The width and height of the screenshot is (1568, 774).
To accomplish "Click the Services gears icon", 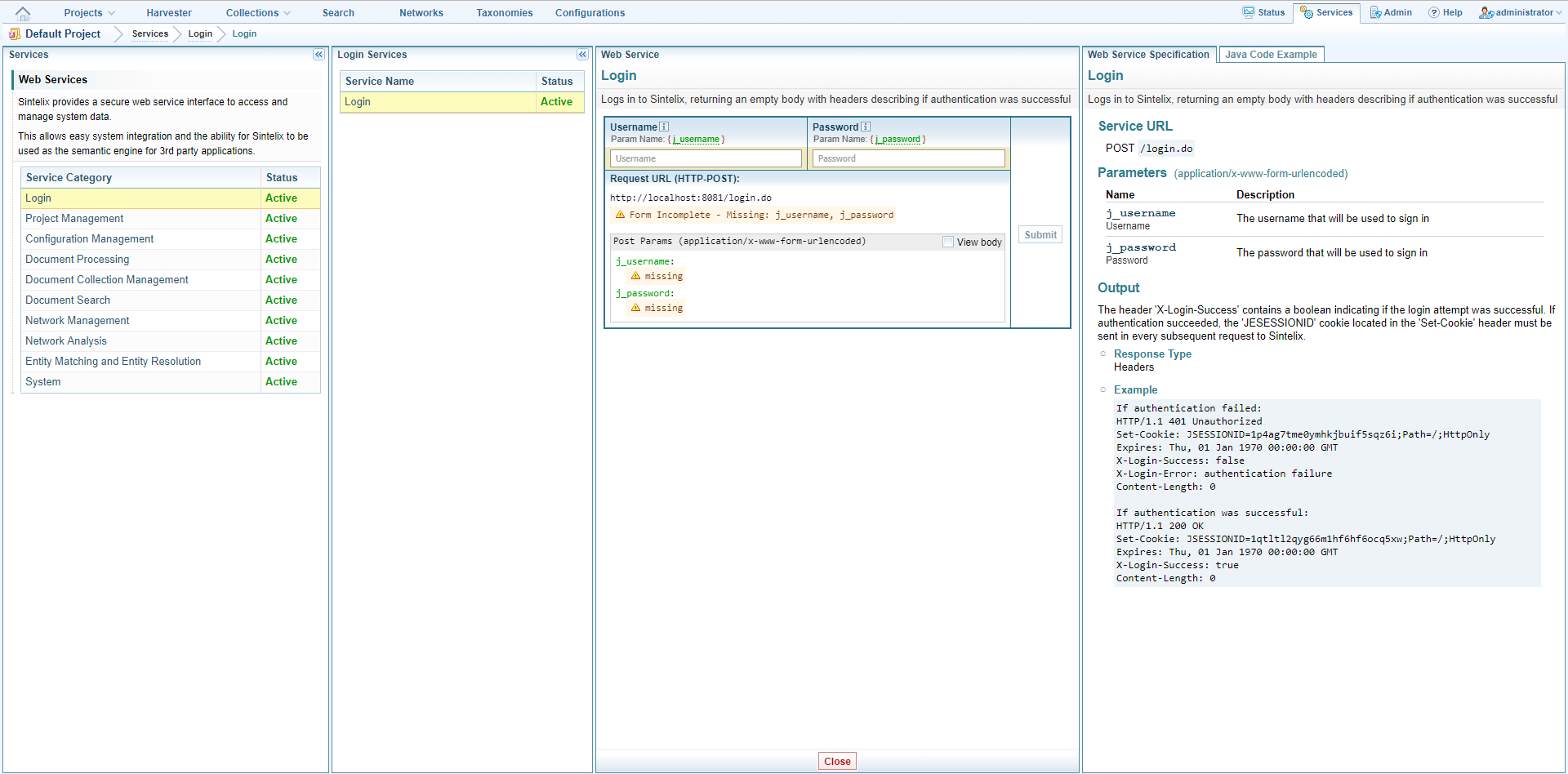I will coord(1307,12).
